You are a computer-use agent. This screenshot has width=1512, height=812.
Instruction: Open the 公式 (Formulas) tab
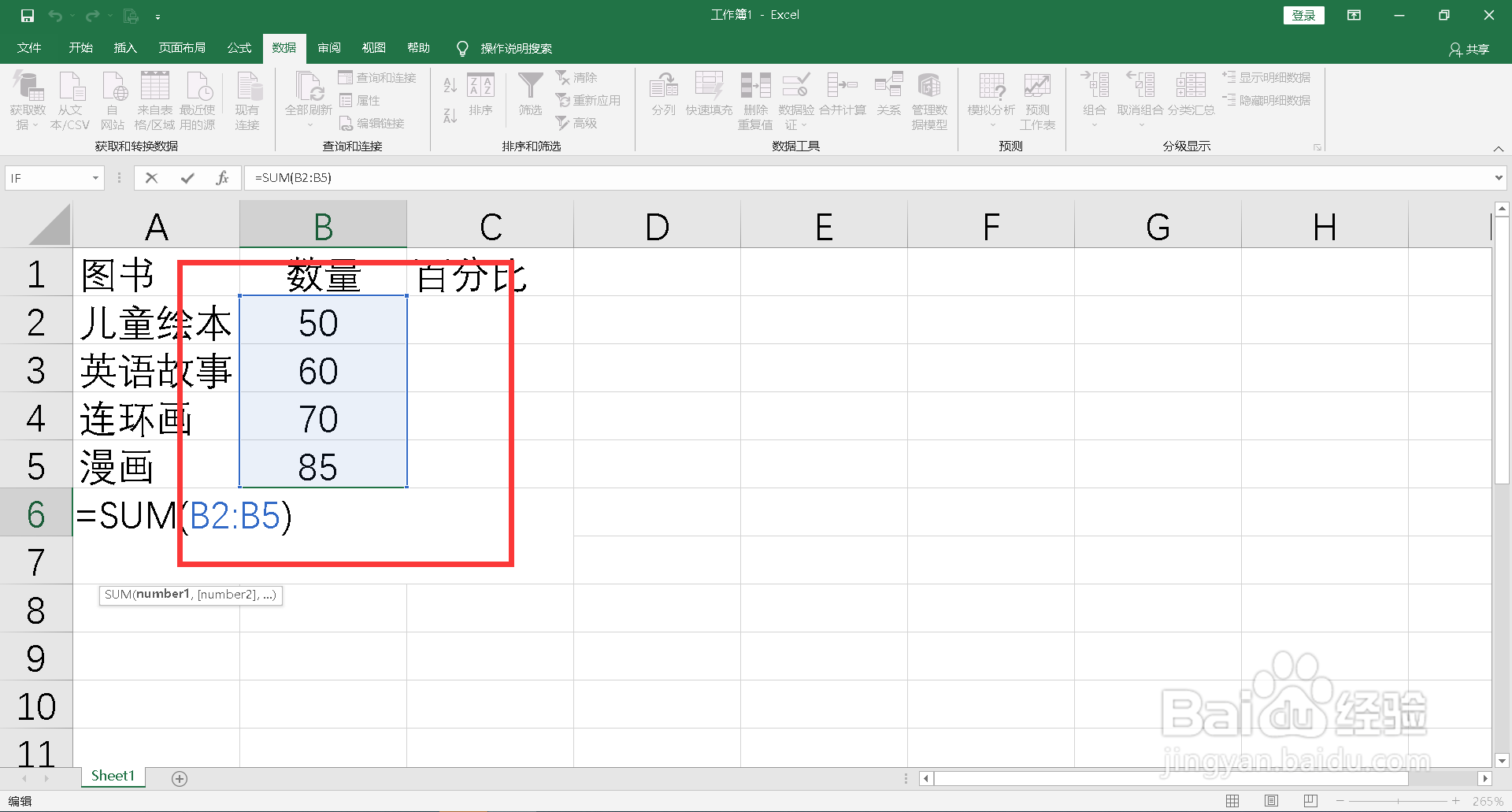[239, 48]
